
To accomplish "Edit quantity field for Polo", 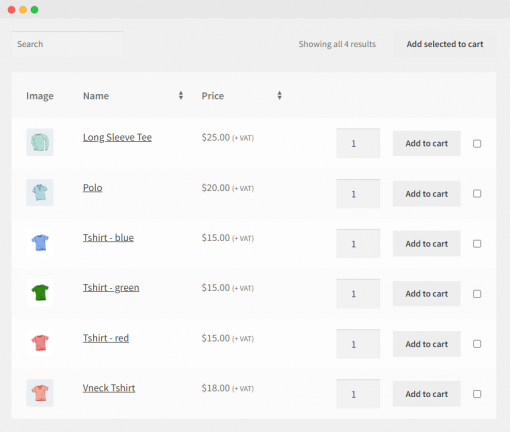I will point(358,194).
